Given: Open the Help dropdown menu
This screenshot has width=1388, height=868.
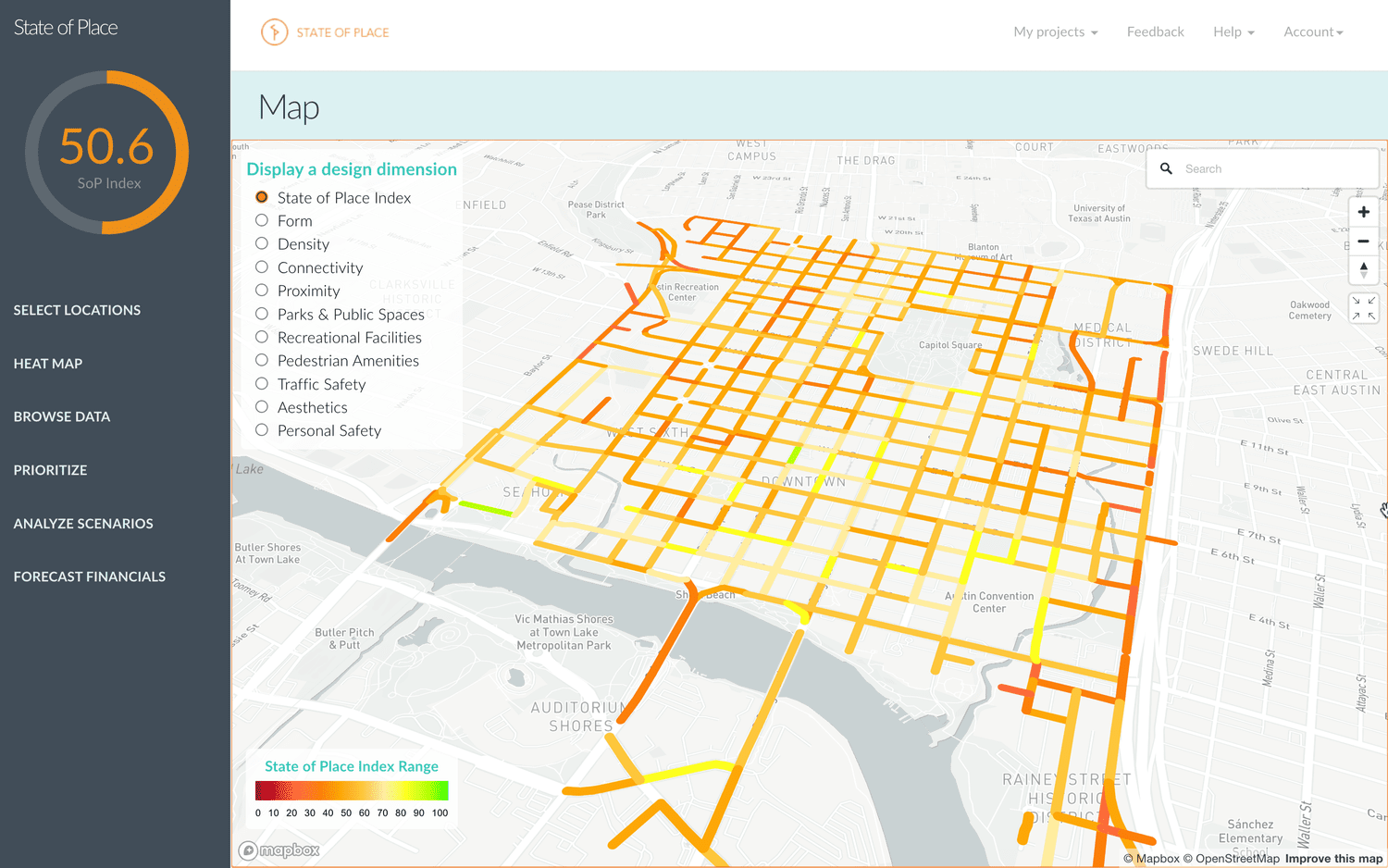Looking at the screenshot, I should pos(1233,32).
